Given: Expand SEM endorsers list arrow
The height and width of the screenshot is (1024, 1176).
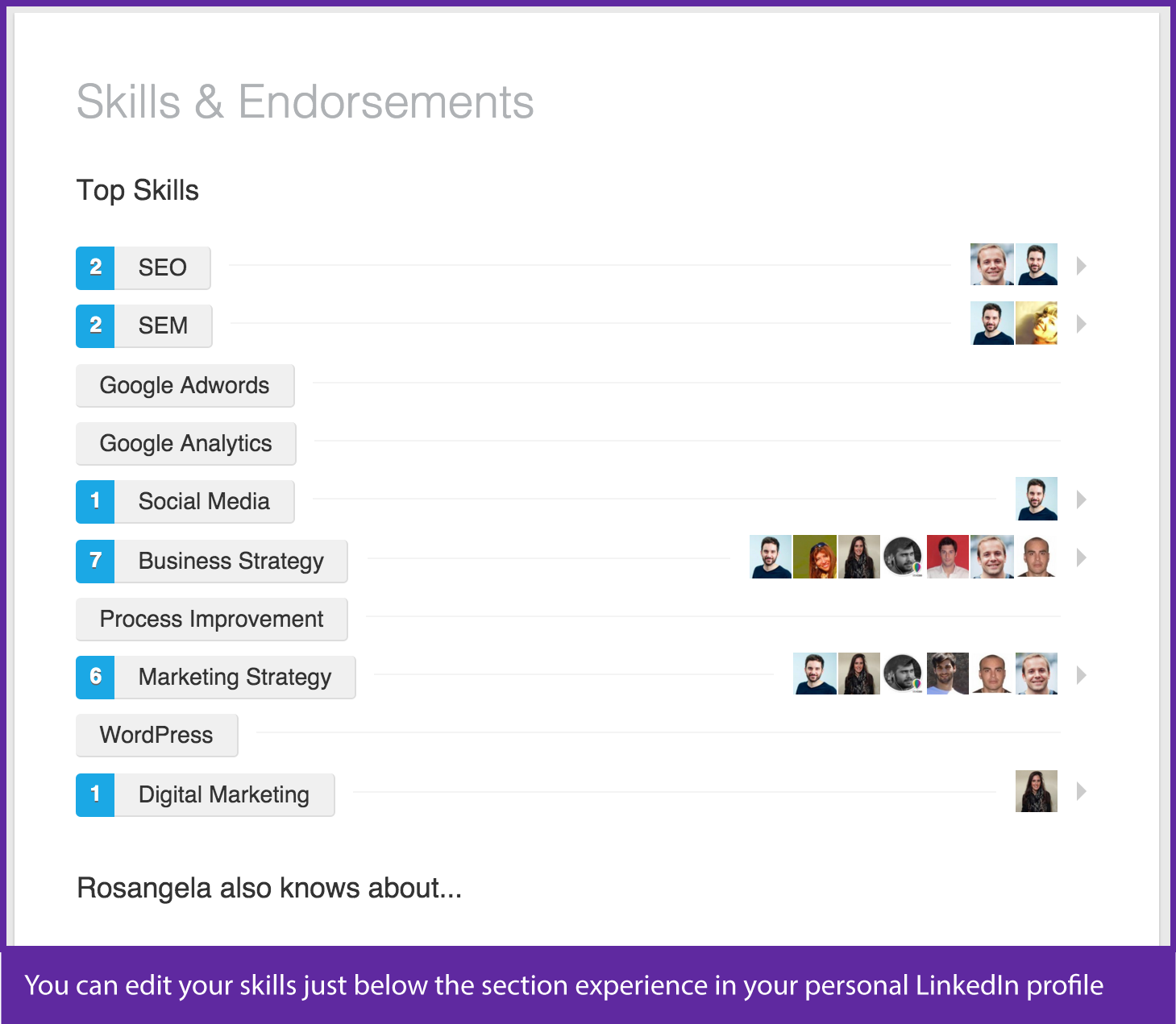Looking at the screenshot, I should click(x=1082, y=324).
